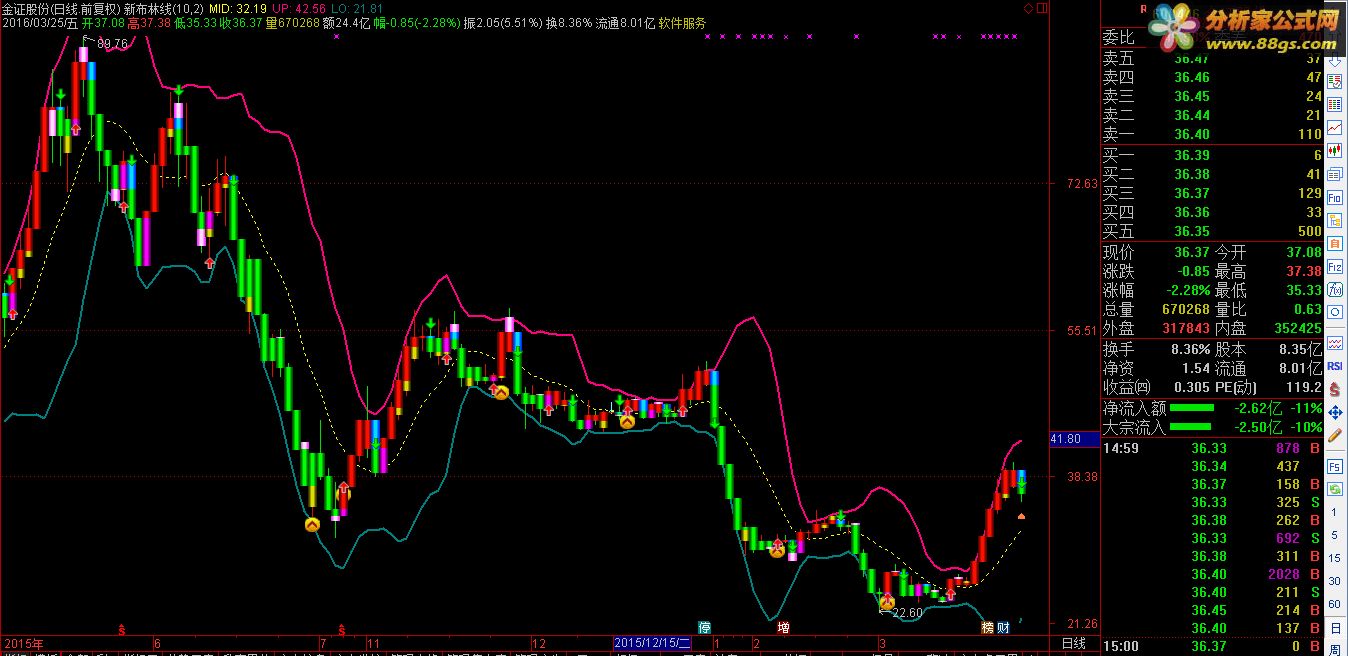Click the F12 trading icon

tap(1334, 267)
